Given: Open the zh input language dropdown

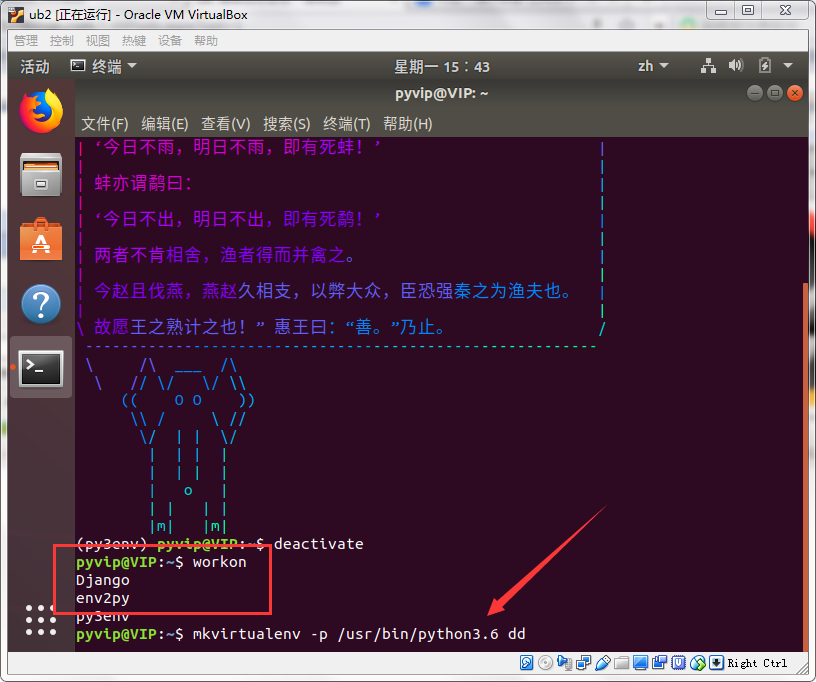Looking at the screenshot, I should (x=653, y=66).
